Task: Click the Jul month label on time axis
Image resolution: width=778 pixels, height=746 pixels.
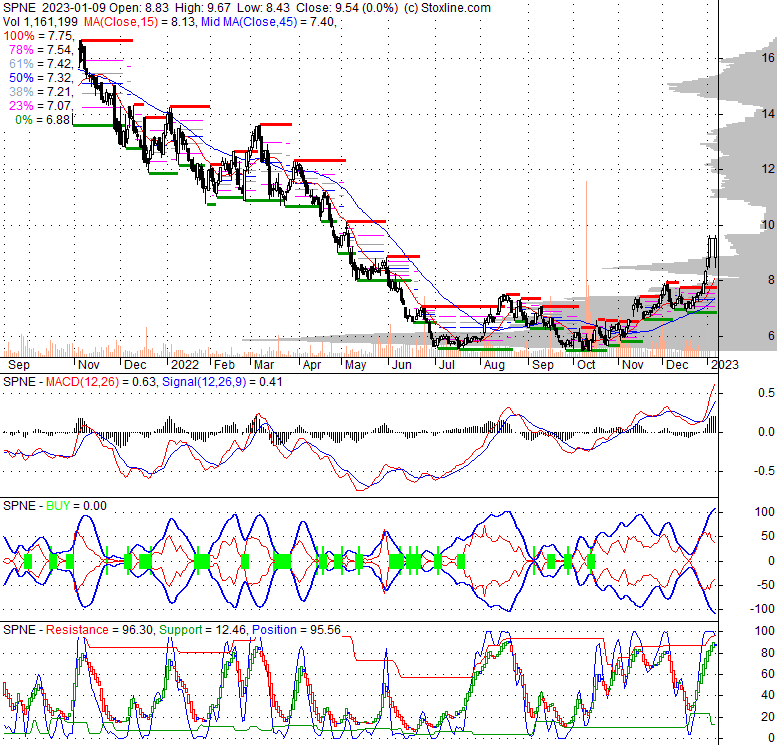Action: pyautogui.click(x=447, y=365)
